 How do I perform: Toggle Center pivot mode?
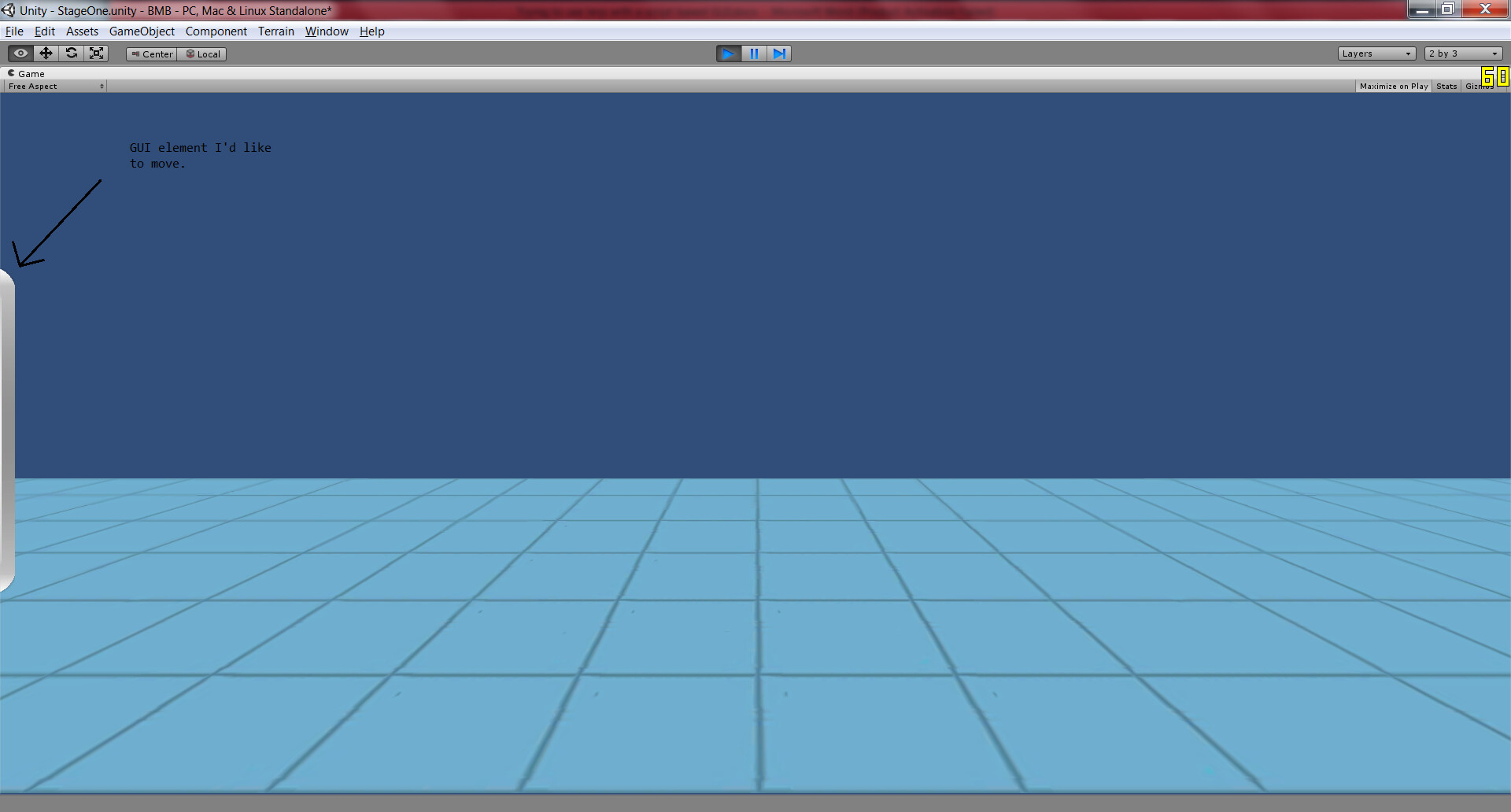(150, 54)
